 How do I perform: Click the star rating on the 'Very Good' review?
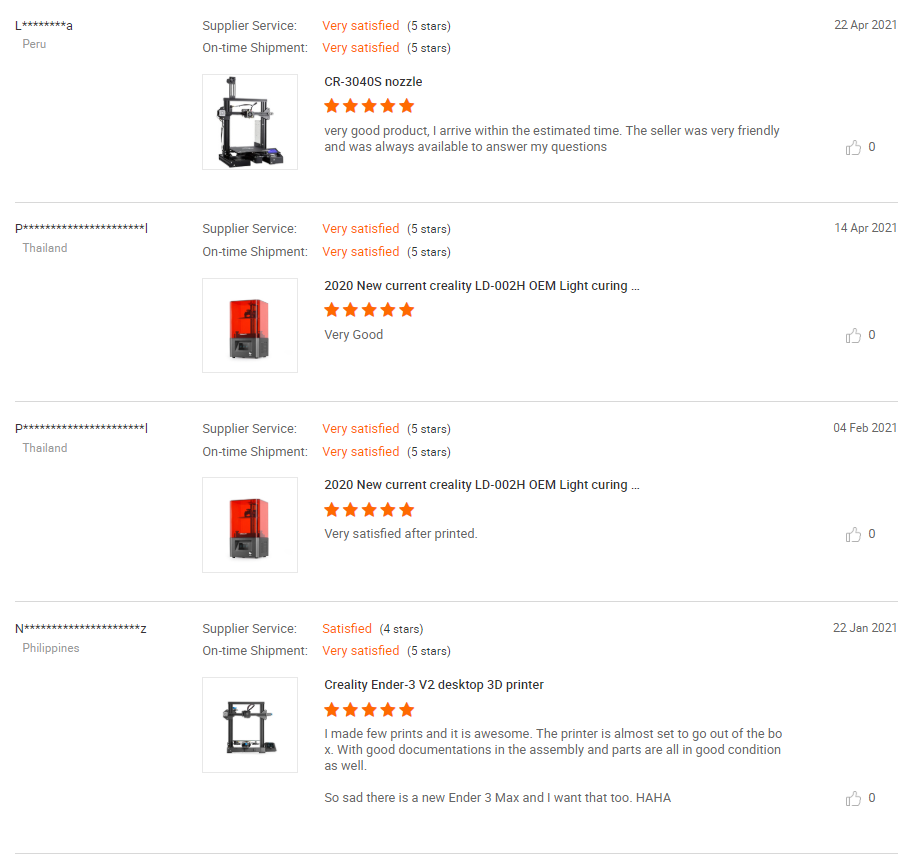[x=369, y=310]
